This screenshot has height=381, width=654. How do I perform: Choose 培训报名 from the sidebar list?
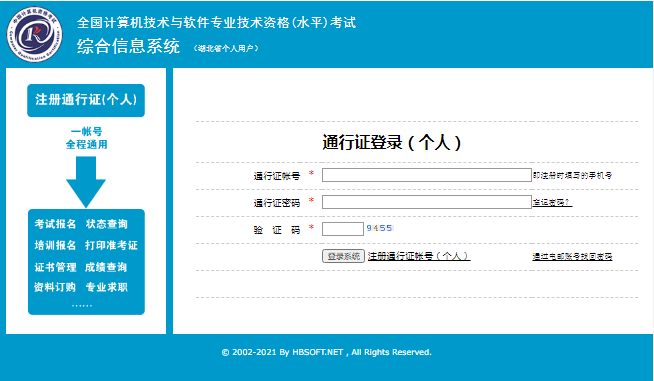[55, 245]
